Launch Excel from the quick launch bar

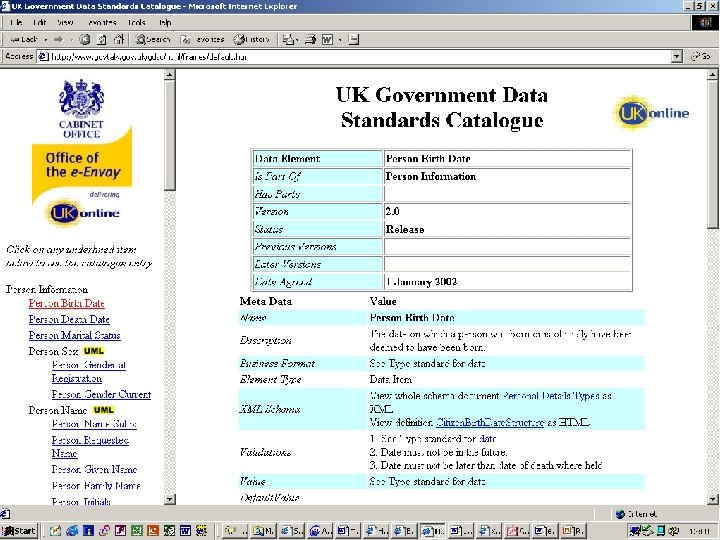click(x=136, y=531)
